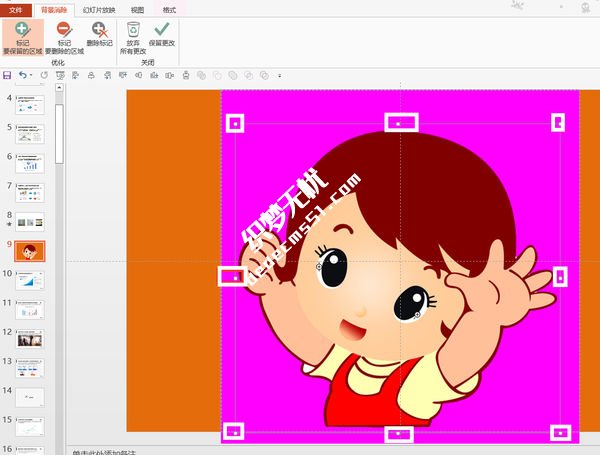Click Mark Areas to Keep button

(21, 38)
